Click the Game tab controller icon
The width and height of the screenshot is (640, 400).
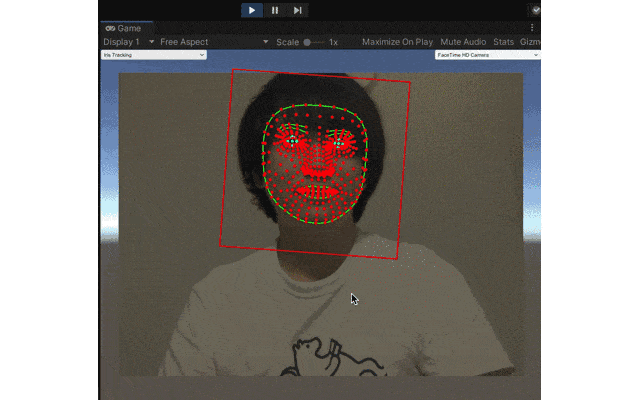(110, 28)
